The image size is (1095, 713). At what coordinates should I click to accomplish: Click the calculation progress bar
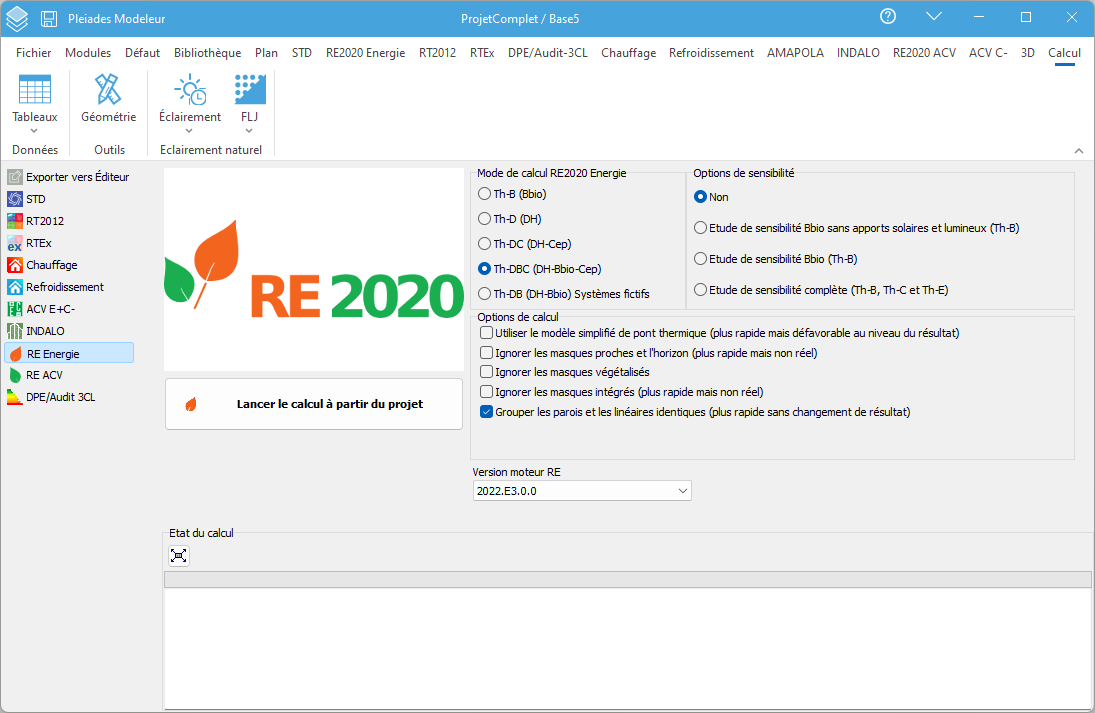tap(628, 580)
